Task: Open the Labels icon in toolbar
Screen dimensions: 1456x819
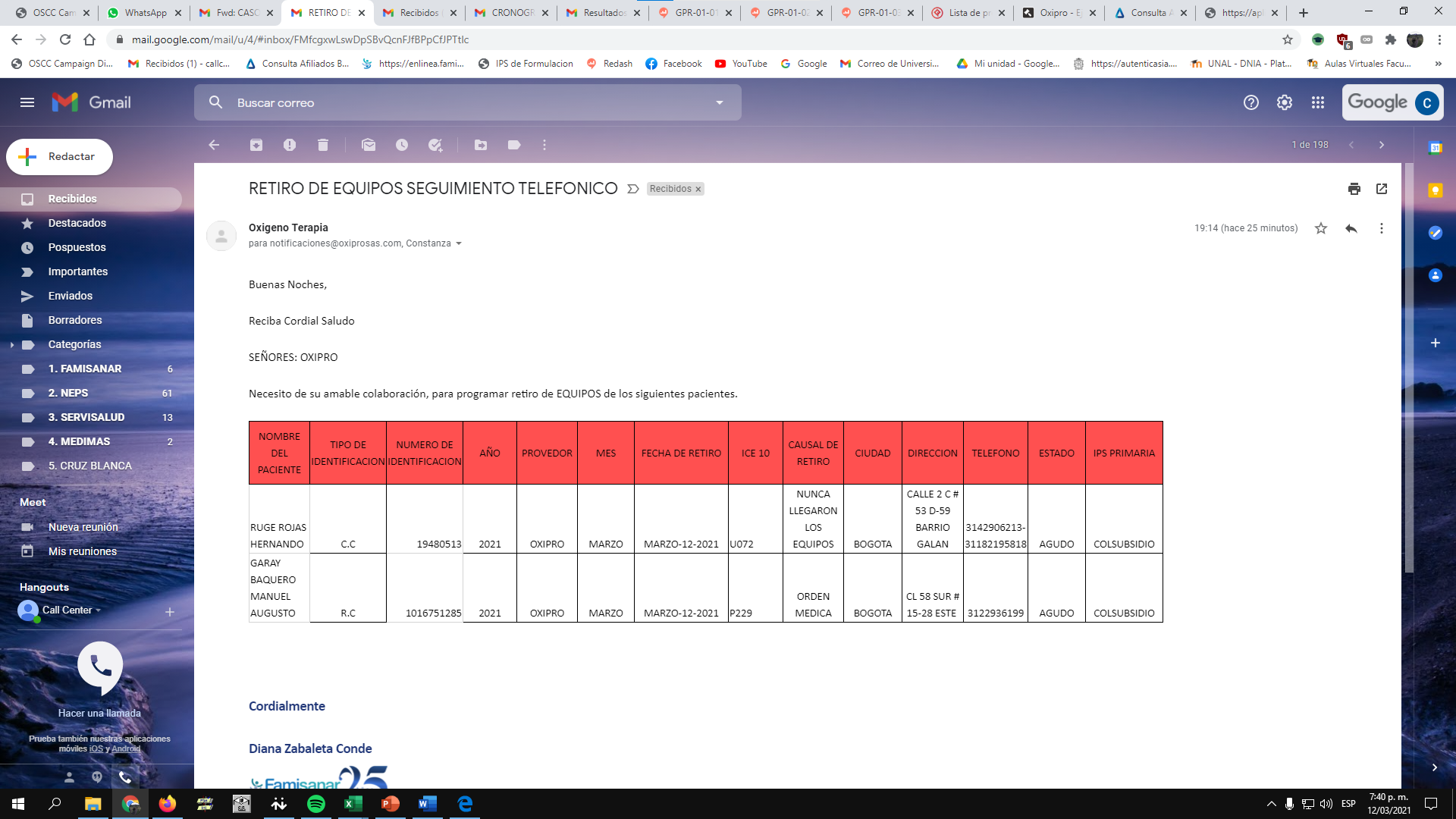Action: [x=514, y=145]
